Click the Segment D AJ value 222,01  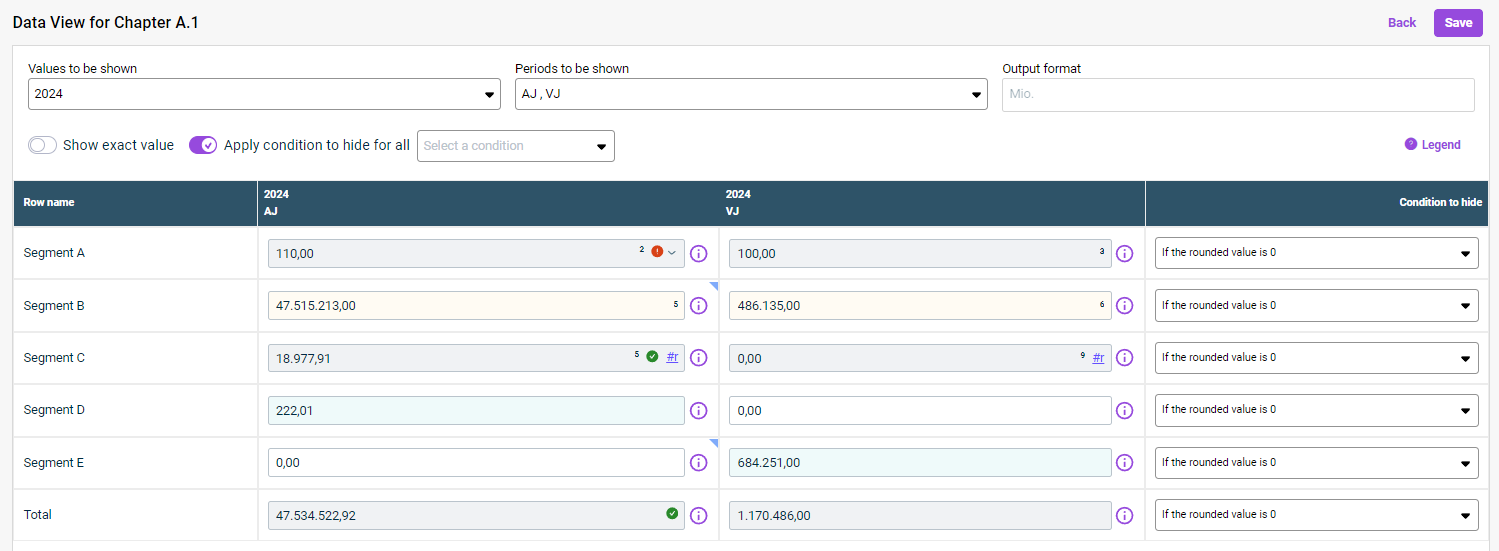coord(476,410)
